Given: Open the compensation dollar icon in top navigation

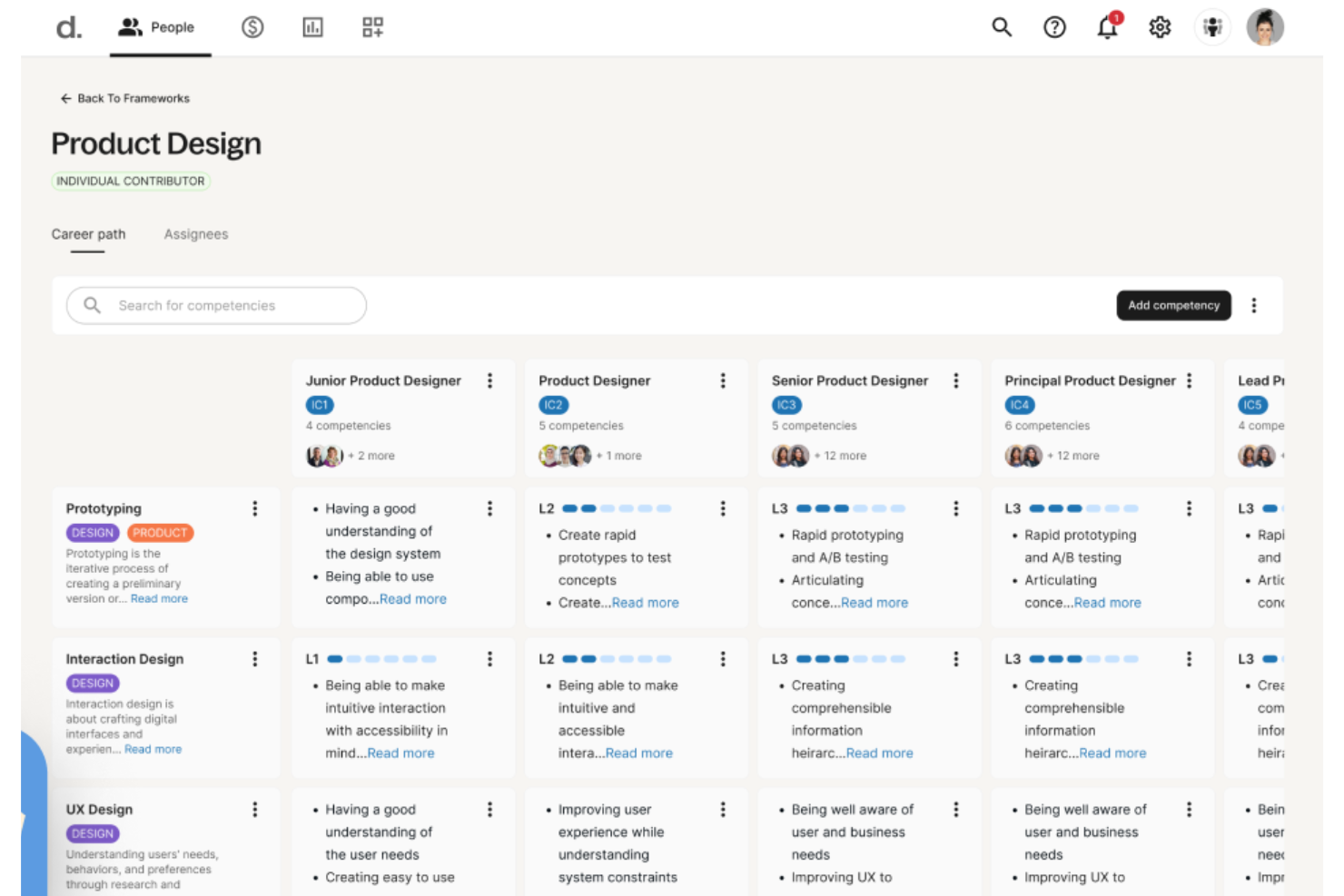Looking at the screenshot, I should pyautogui.click(x=252, y=27).
